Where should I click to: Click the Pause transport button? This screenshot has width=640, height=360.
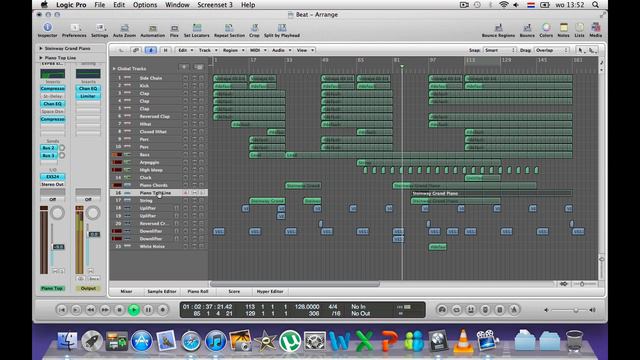[148, 310]
